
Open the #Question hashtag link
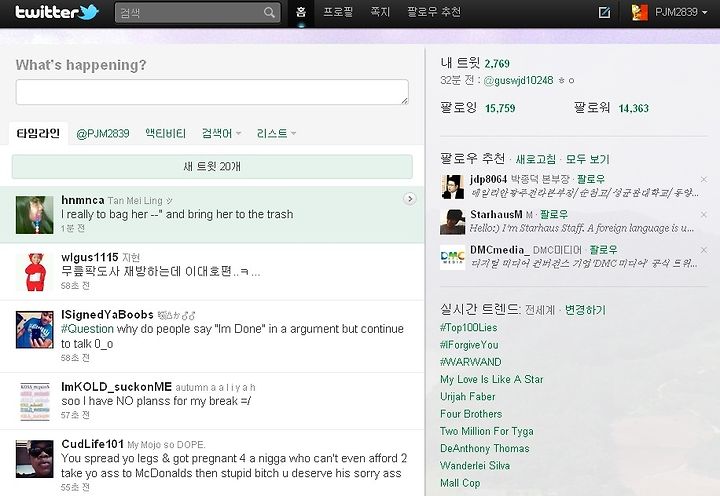pos(87,329)
